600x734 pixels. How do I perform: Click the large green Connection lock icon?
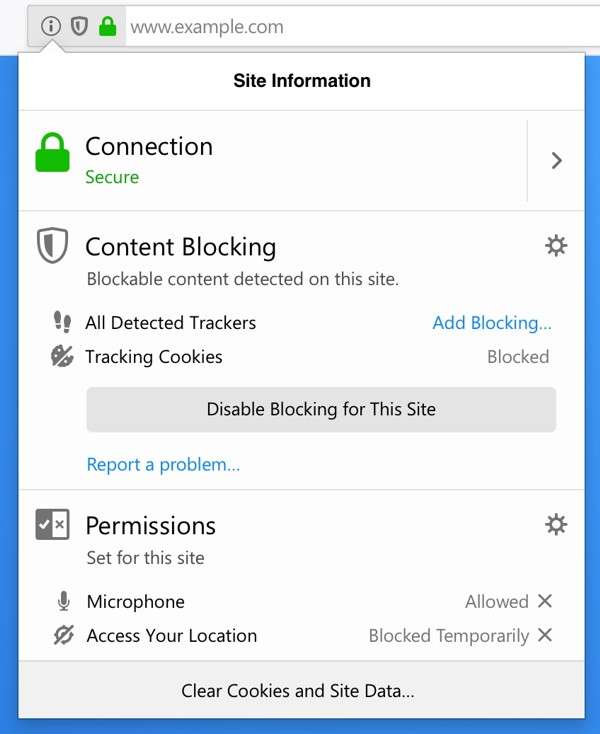tap(53, 153)
